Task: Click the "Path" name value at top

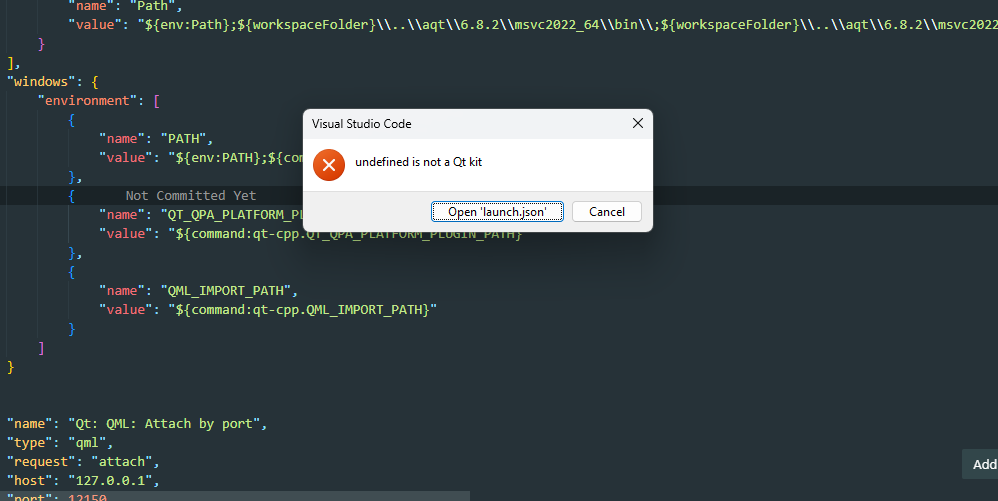Action: (153, 6)
